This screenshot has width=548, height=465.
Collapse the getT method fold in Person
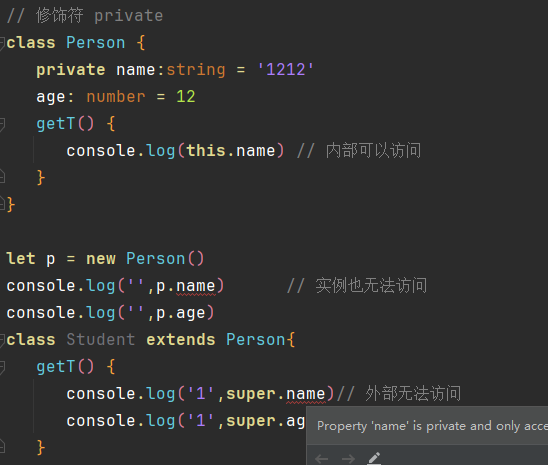tap(2, 124)
